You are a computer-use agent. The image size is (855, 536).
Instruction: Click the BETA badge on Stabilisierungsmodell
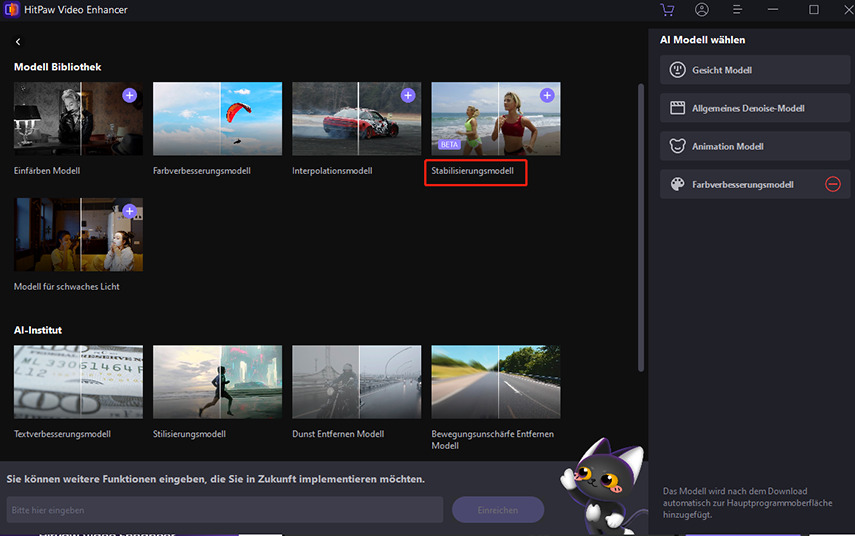(449, 144)
